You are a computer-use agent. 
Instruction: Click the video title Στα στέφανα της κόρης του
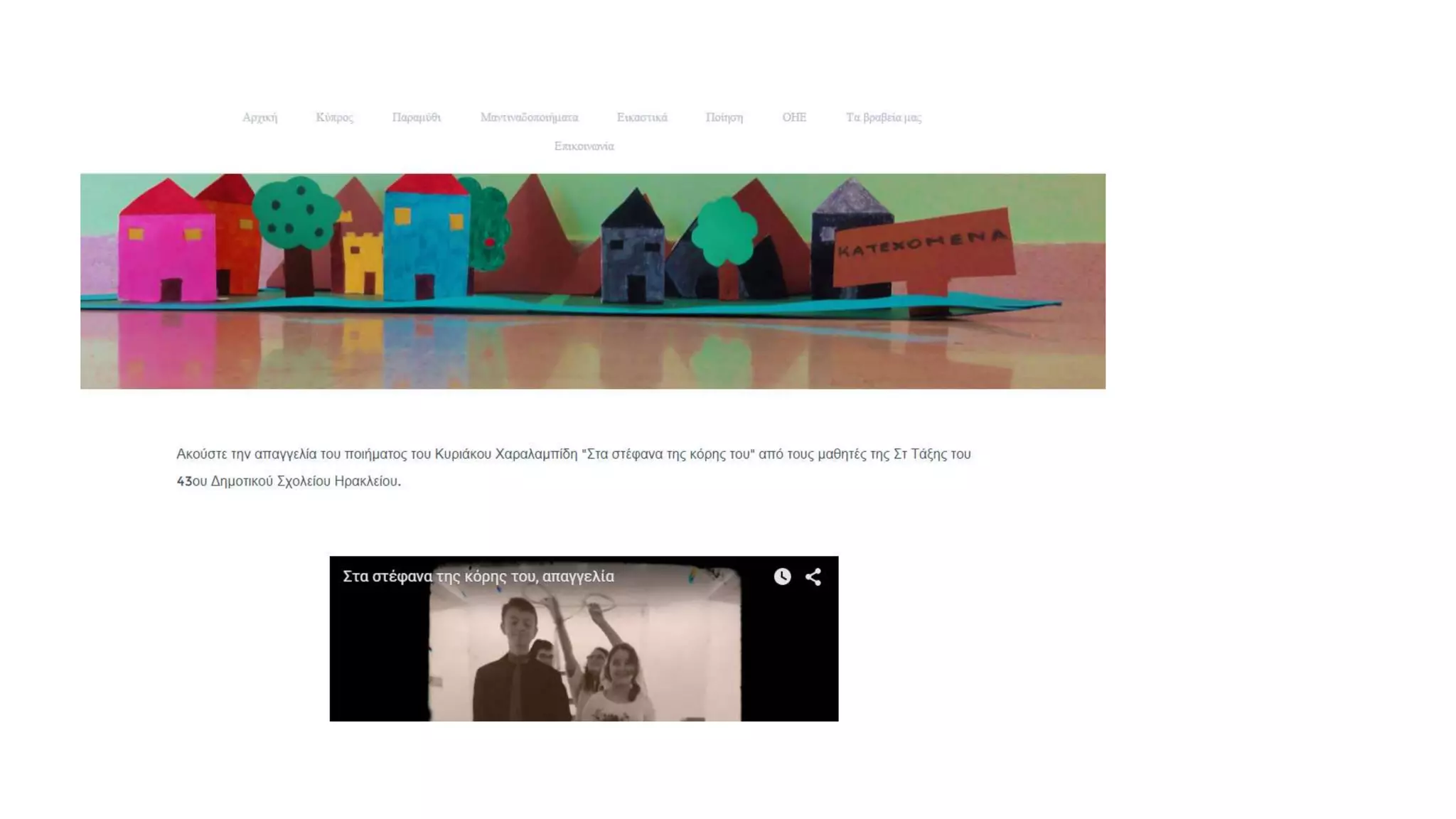478,577
